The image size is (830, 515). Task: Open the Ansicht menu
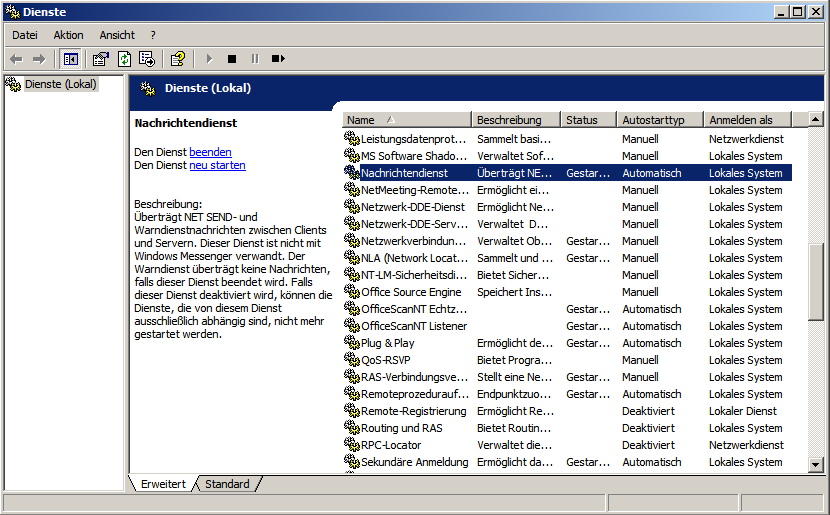117,35
